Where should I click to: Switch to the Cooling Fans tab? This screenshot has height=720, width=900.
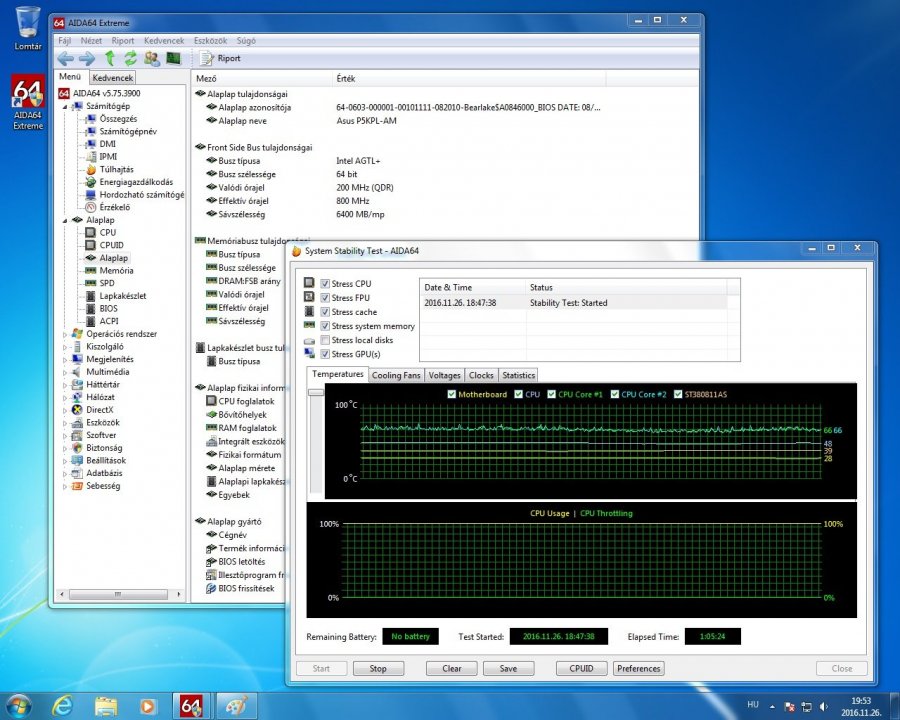[397, 375]
